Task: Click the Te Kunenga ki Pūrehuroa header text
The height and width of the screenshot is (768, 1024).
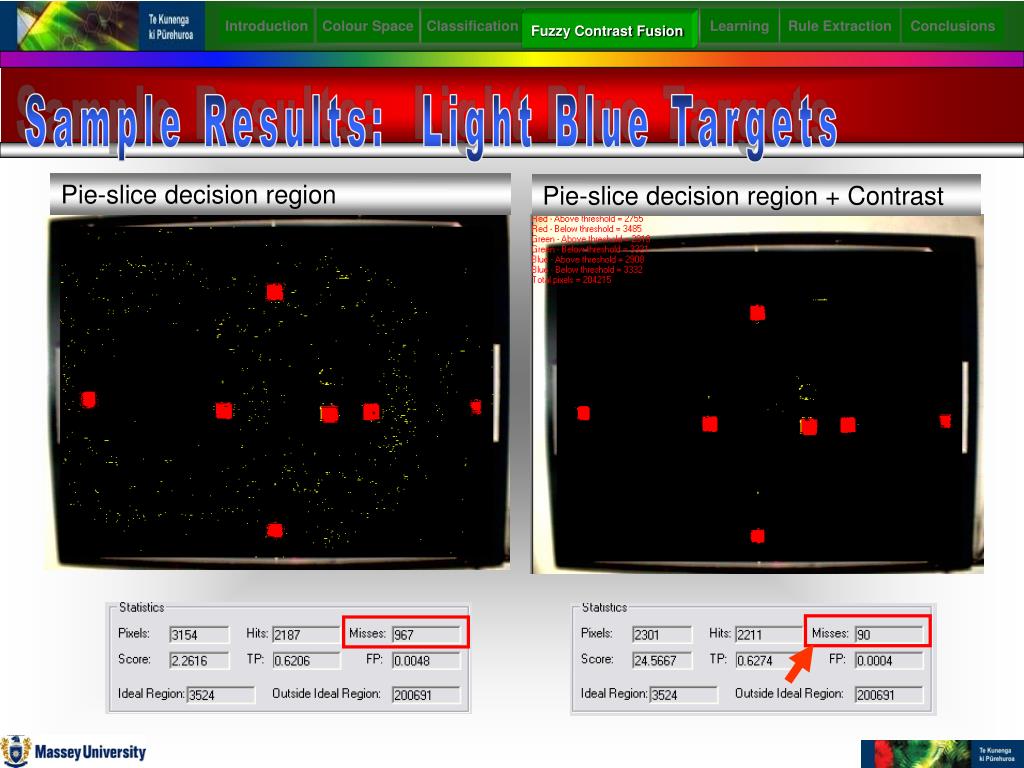Action: [x=170, y=27]
